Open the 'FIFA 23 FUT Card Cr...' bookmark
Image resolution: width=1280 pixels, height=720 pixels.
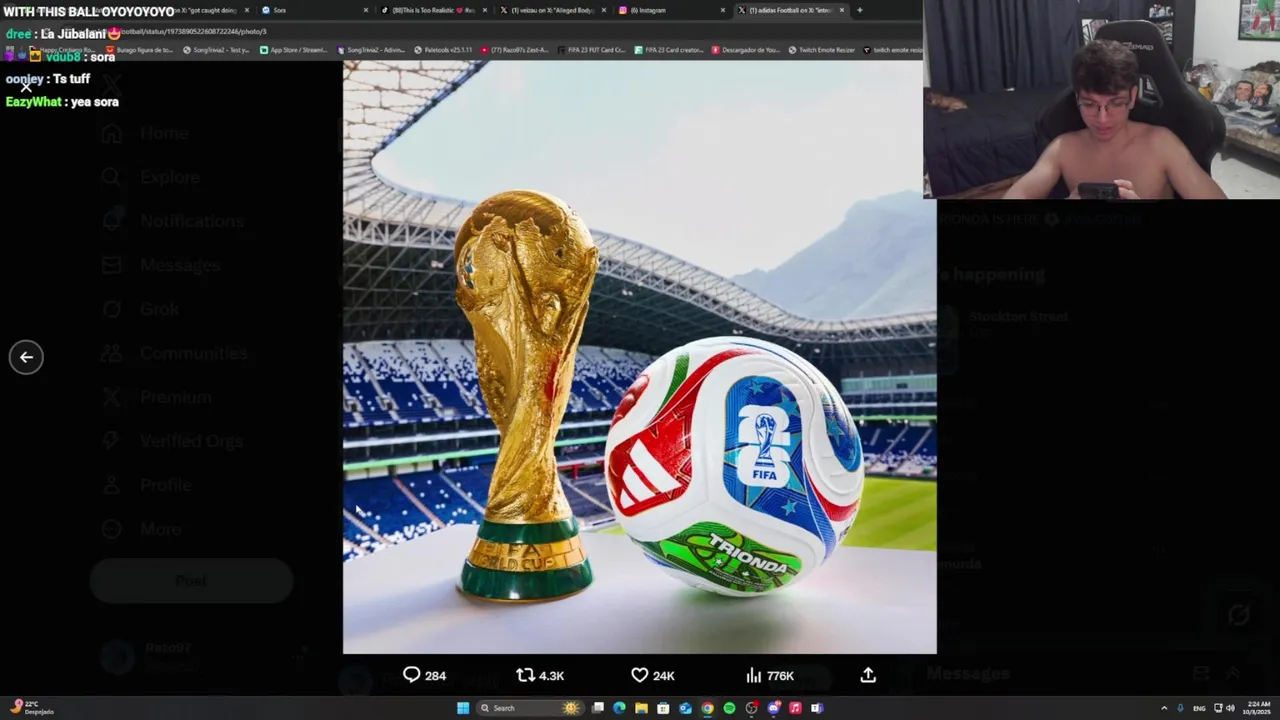[x=590, y=50]
